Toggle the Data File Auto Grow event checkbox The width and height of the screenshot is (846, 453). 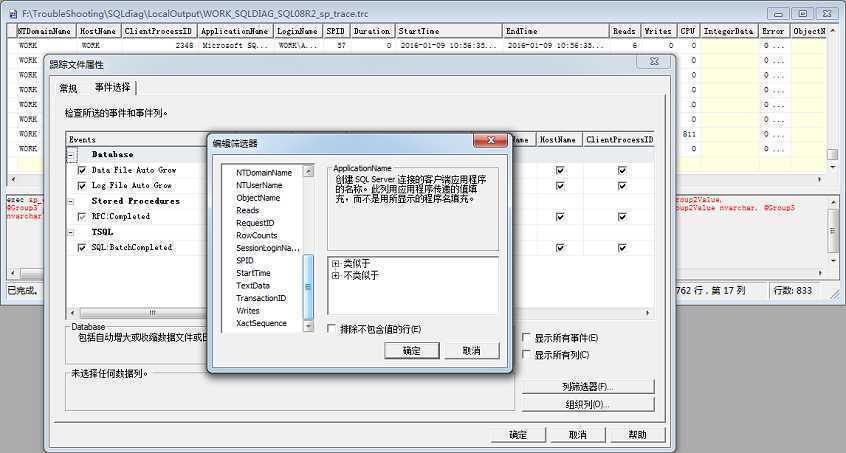coord(82,170)
